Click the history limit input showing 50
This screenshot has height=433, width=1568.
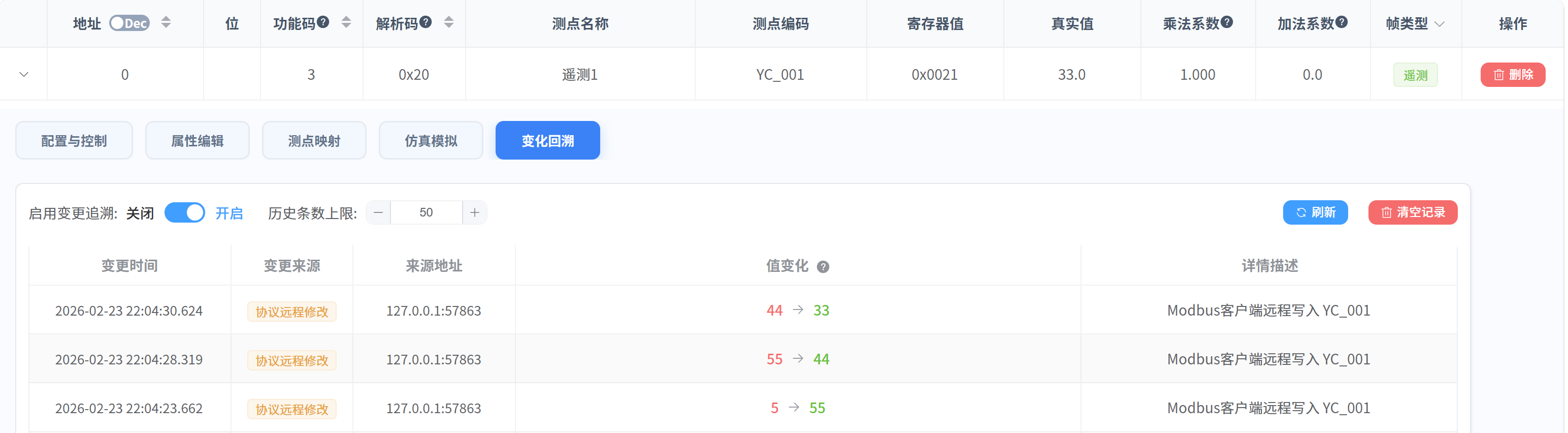click(426, 212)
